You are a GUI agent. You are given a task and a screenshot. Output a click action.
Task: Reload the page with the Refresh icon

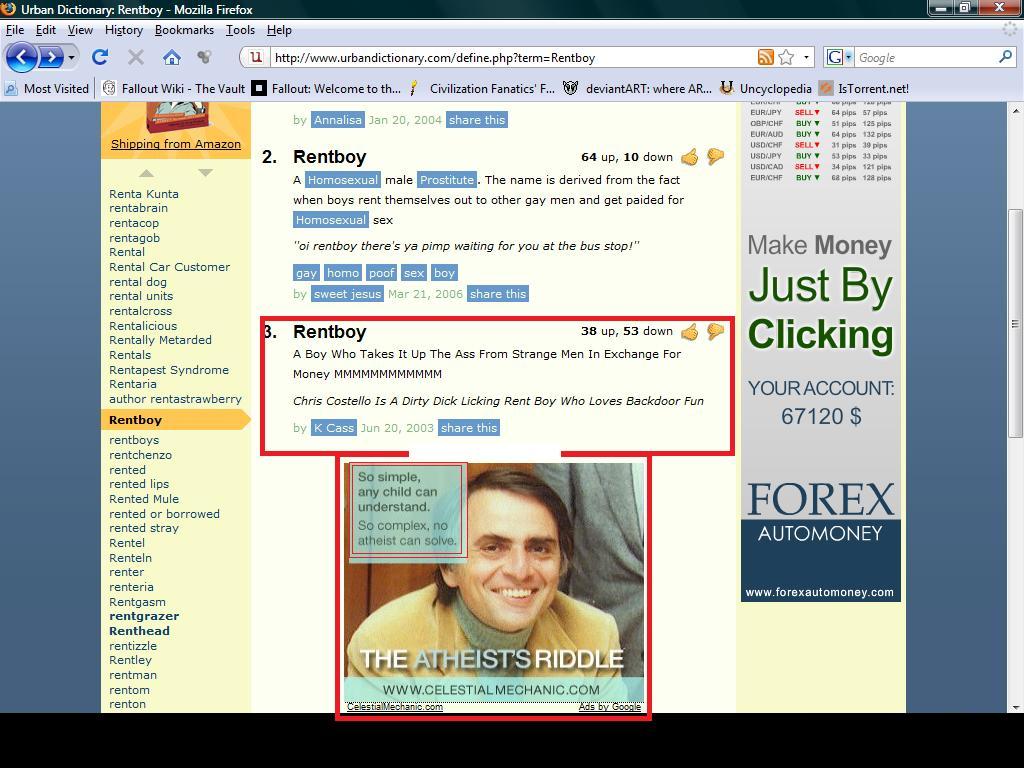100,57
